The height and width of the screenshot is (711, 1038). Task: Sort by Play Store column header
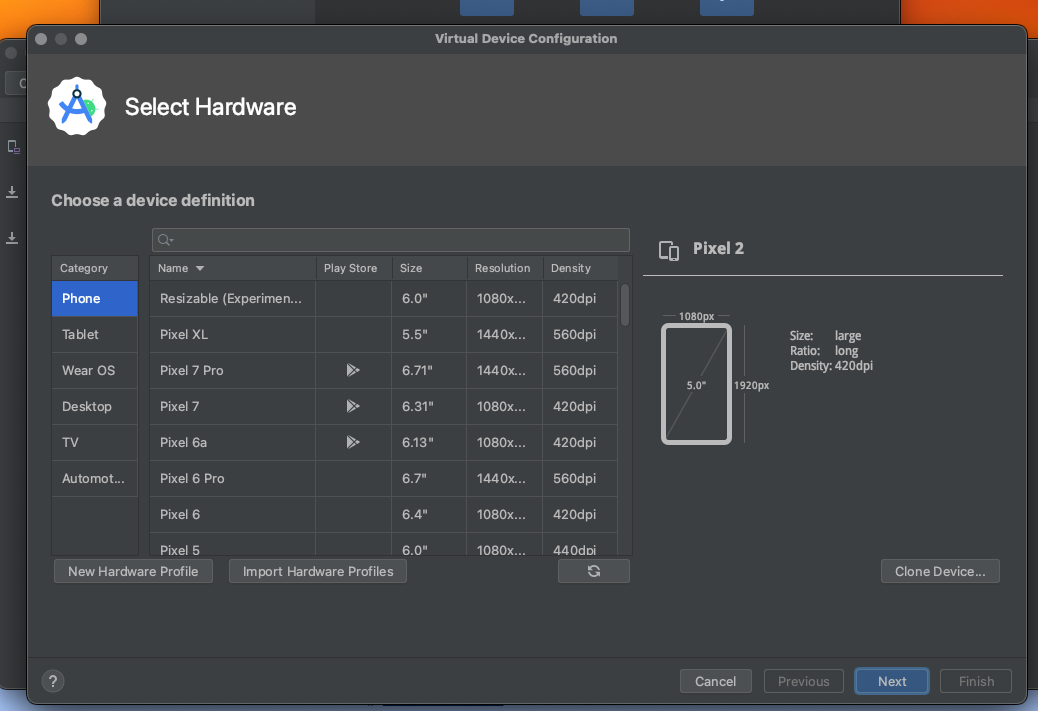[x=354, y=268]
